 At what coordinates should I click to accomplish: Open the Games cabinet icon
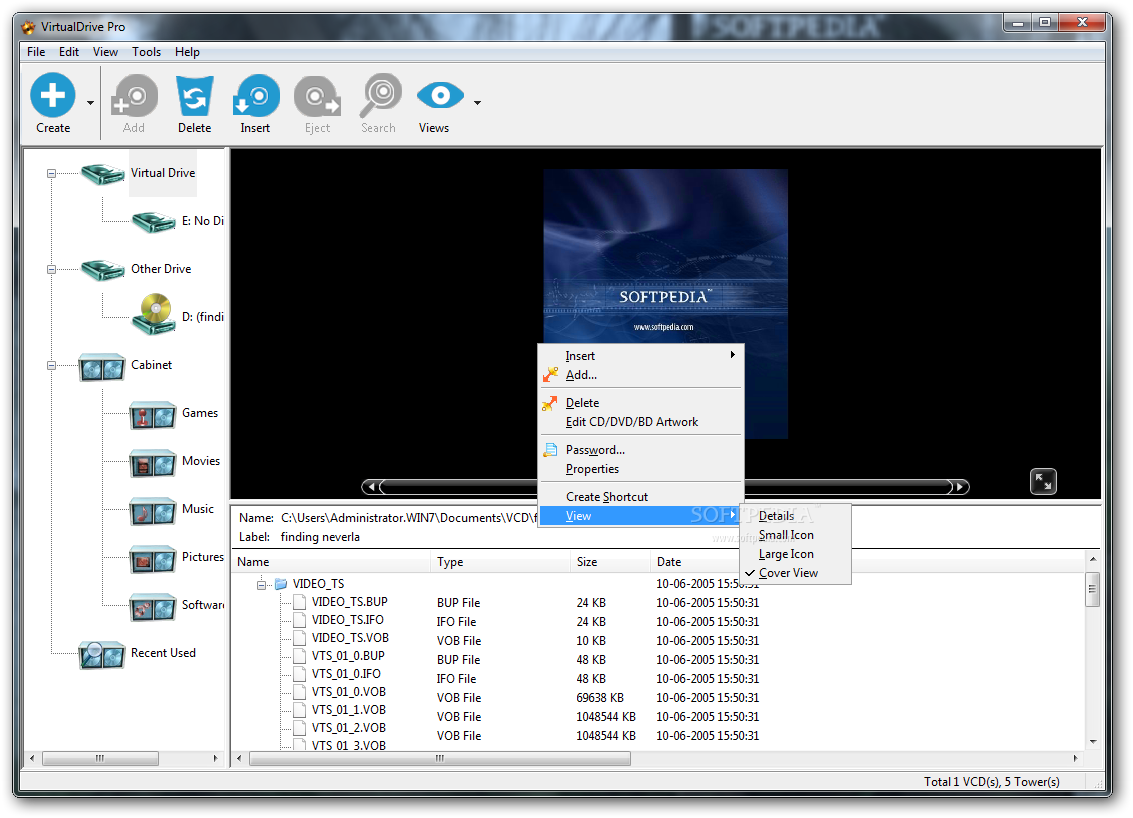click(x=151, y=413)
